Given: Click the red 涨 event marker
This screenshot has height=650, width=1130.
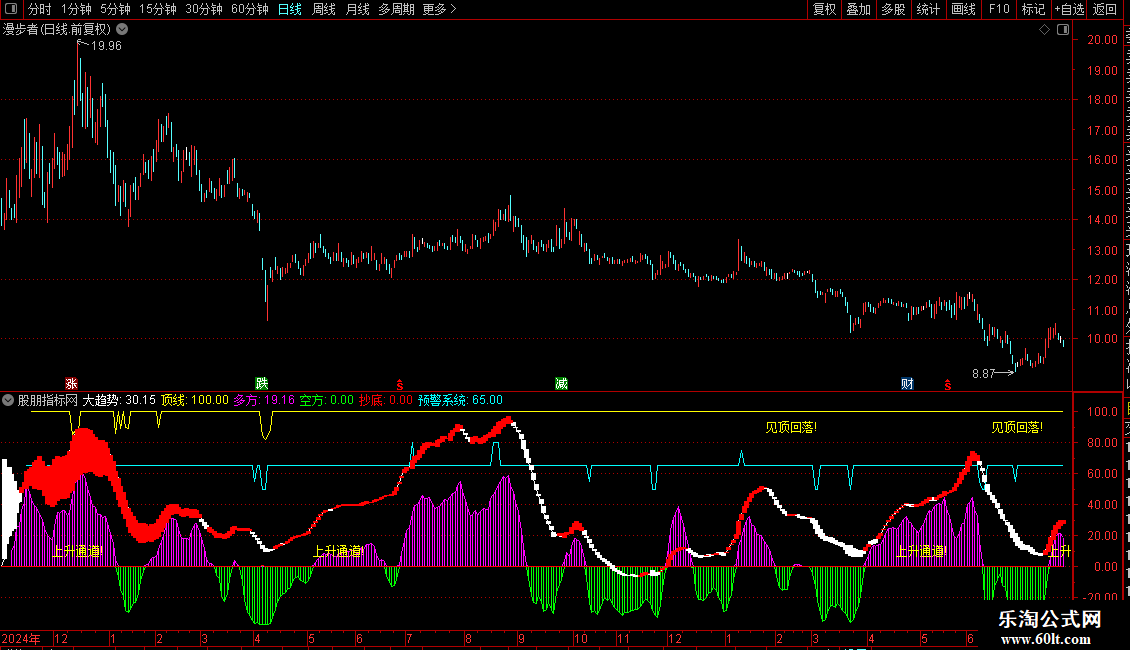Looking at the screenshot, I should (x=71, y=383).
